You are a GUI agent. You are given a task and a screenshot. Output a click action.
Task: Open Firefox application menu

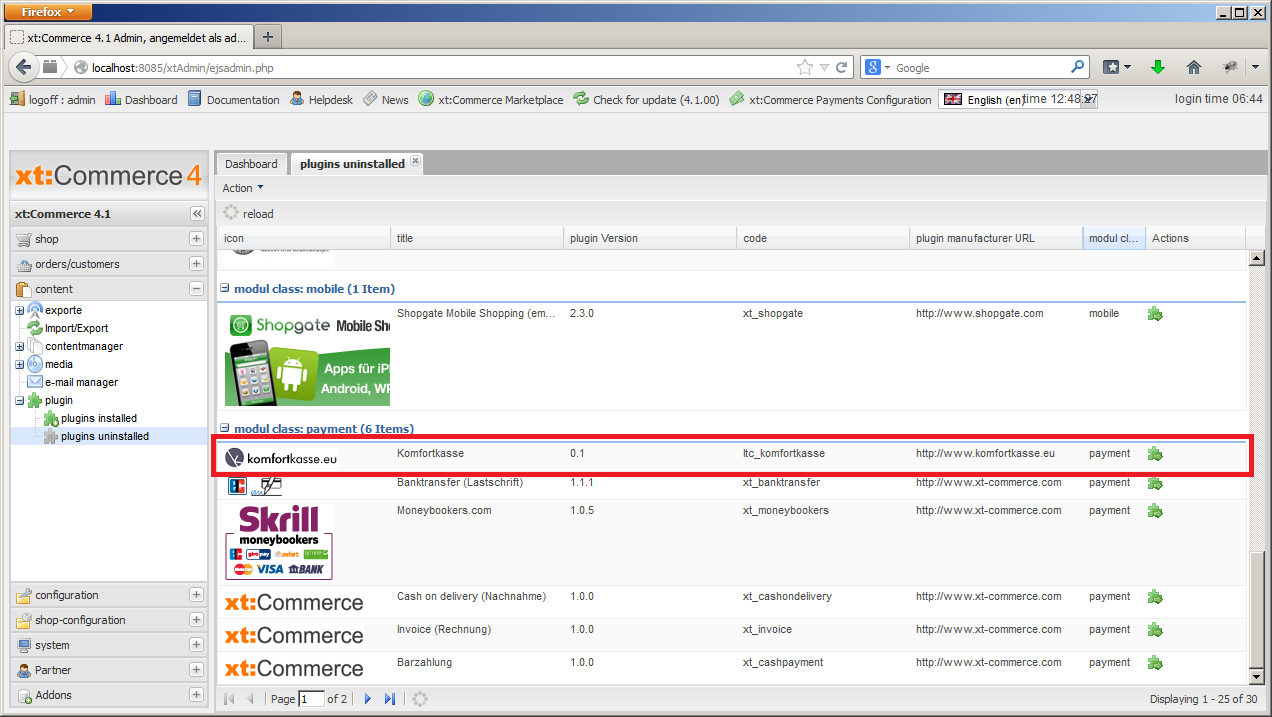click(48, 12)
